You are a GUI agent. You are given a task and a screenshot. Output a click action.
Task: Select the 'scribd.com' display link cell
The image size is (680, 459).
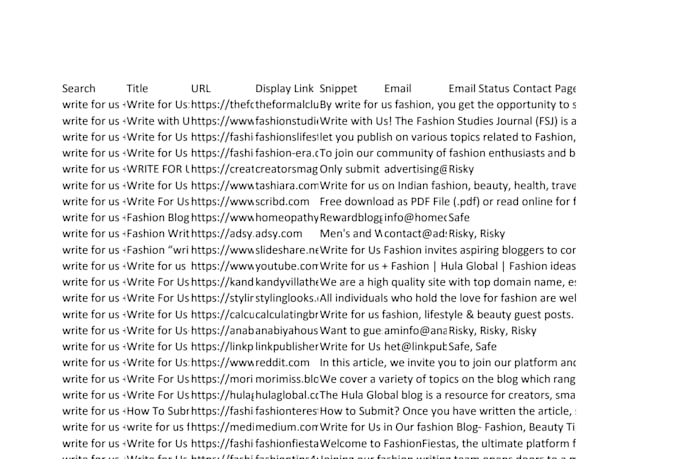point(282,202)
